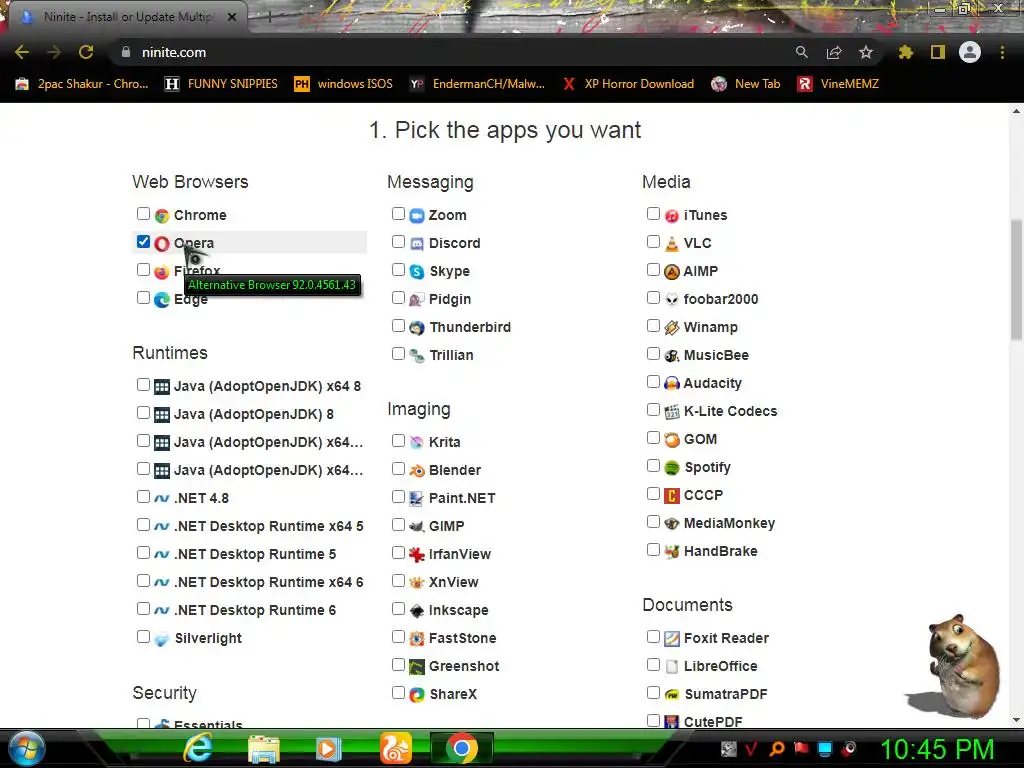Open the Chrome extensions puzzle icon
Screen dimensions: 1024x768
click(x=905, y=52)
